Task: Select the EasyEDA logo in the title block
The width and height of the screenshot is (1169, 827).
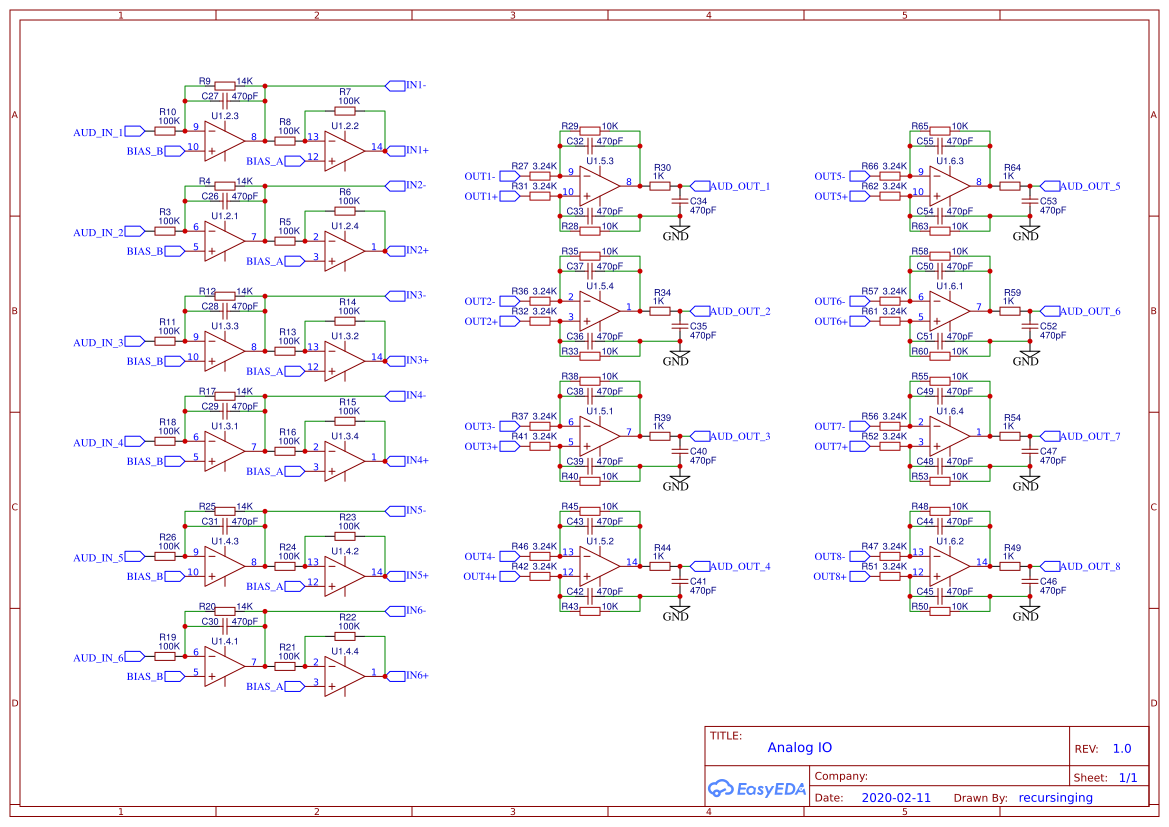Action: tap(757, 789)
